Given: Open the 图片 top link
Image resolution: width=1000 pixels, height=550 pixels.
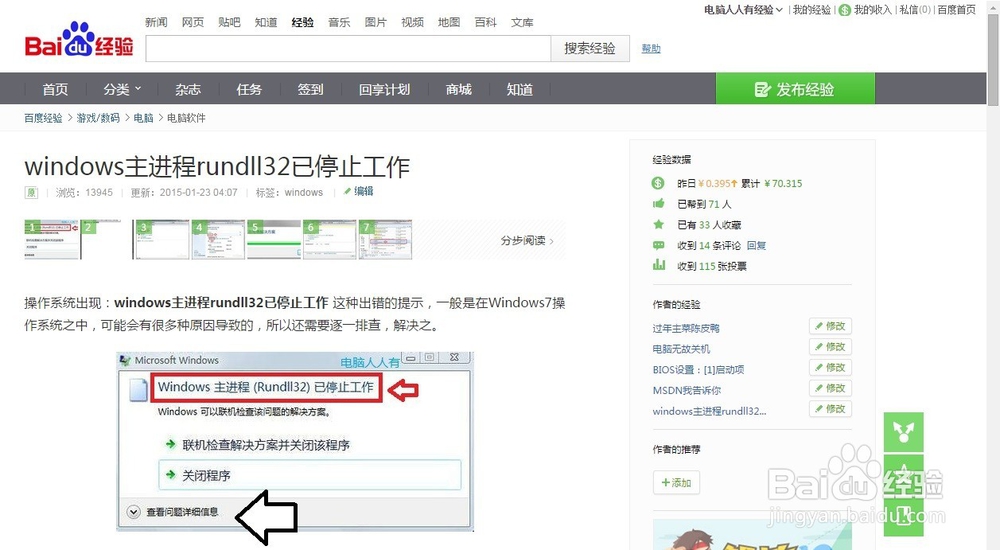Looking at the screenshot, I should 376,22.
